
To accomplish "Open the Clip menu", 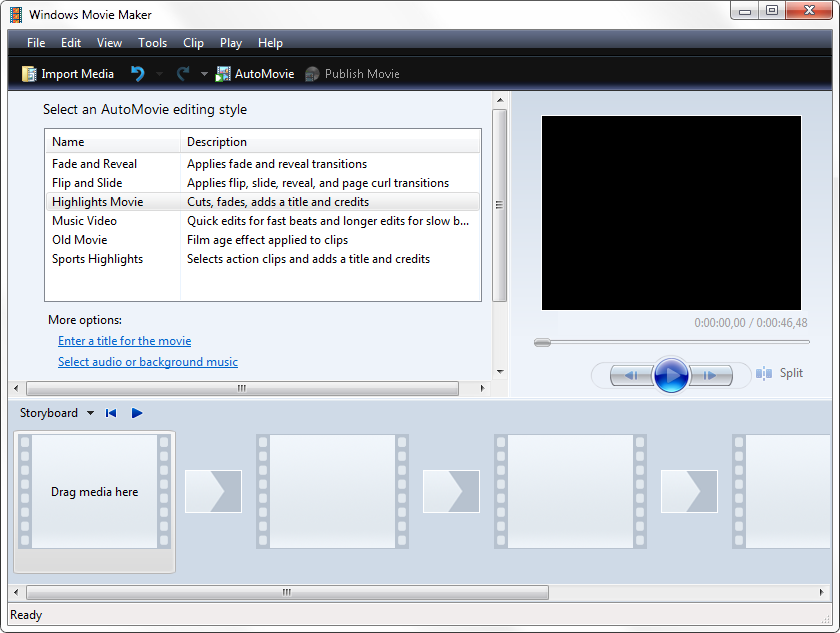I will 193,43.
